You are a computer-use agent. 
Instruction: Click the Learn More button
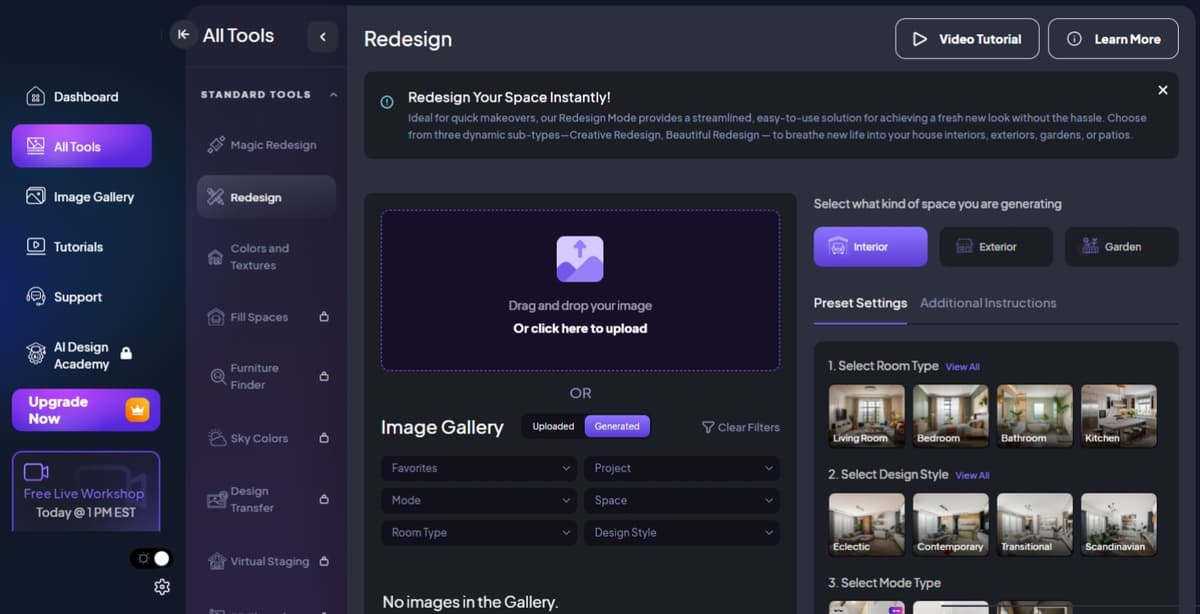(1113, 39)
